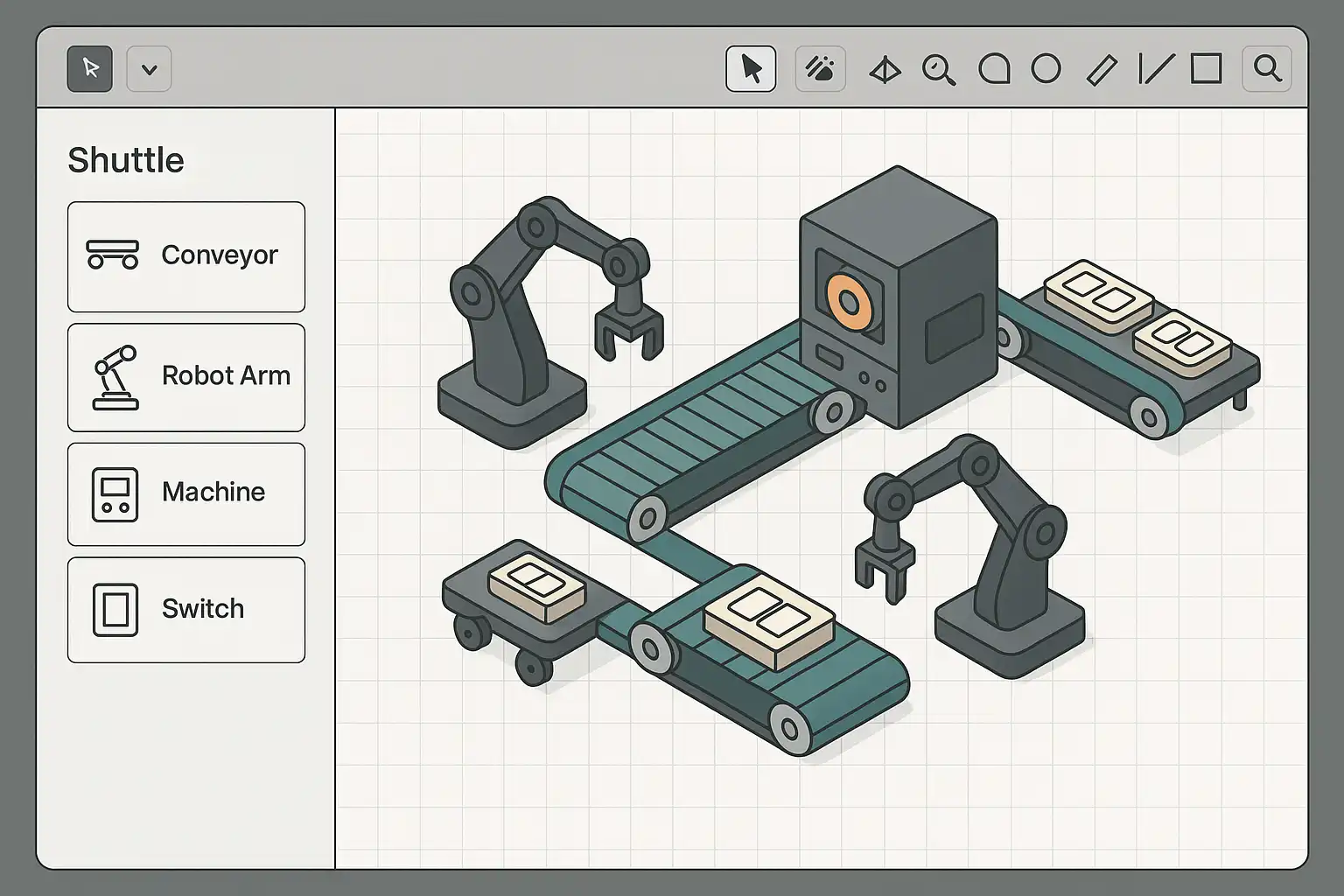Select the diamond-shaped pen tool
The height and width of the screenshot is (896, 1344).
click(885, 69)
